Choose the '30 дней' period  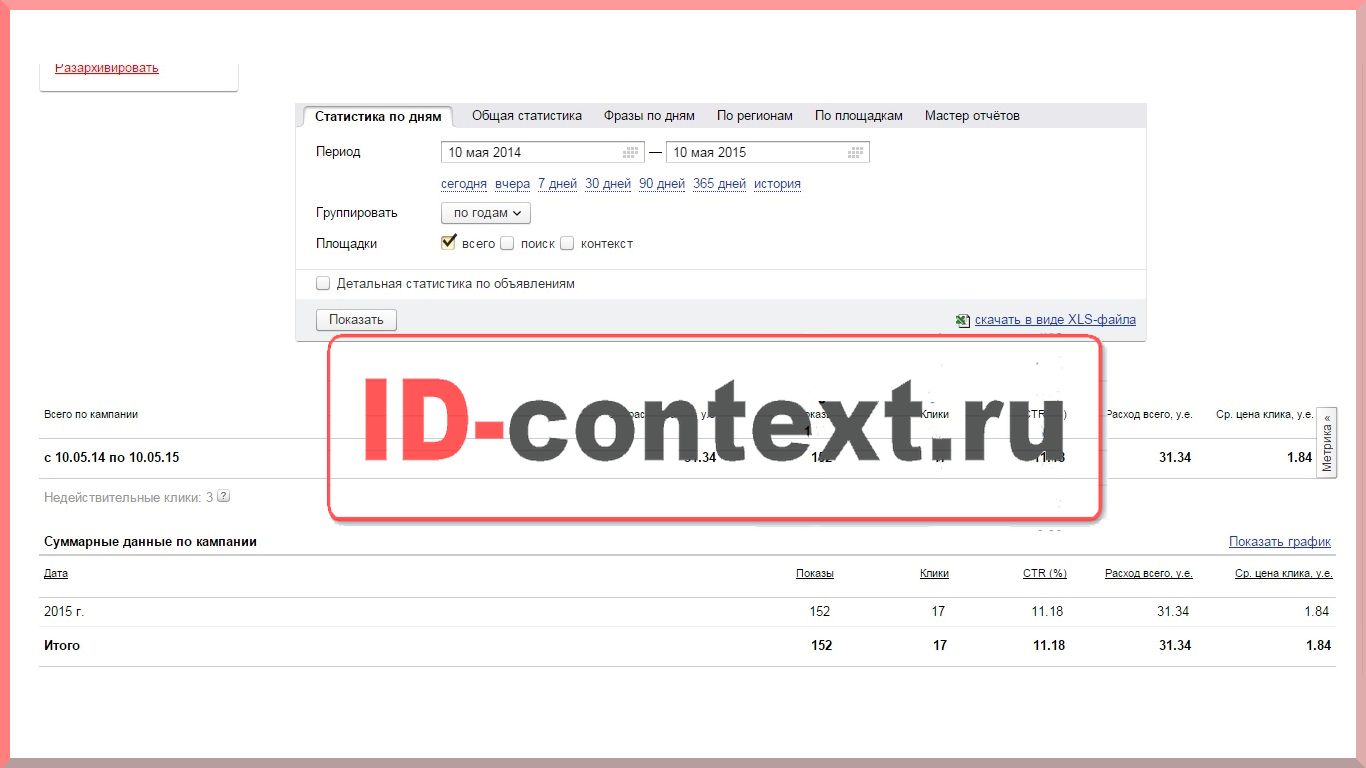pyautogui.click(x=608, y=184)
